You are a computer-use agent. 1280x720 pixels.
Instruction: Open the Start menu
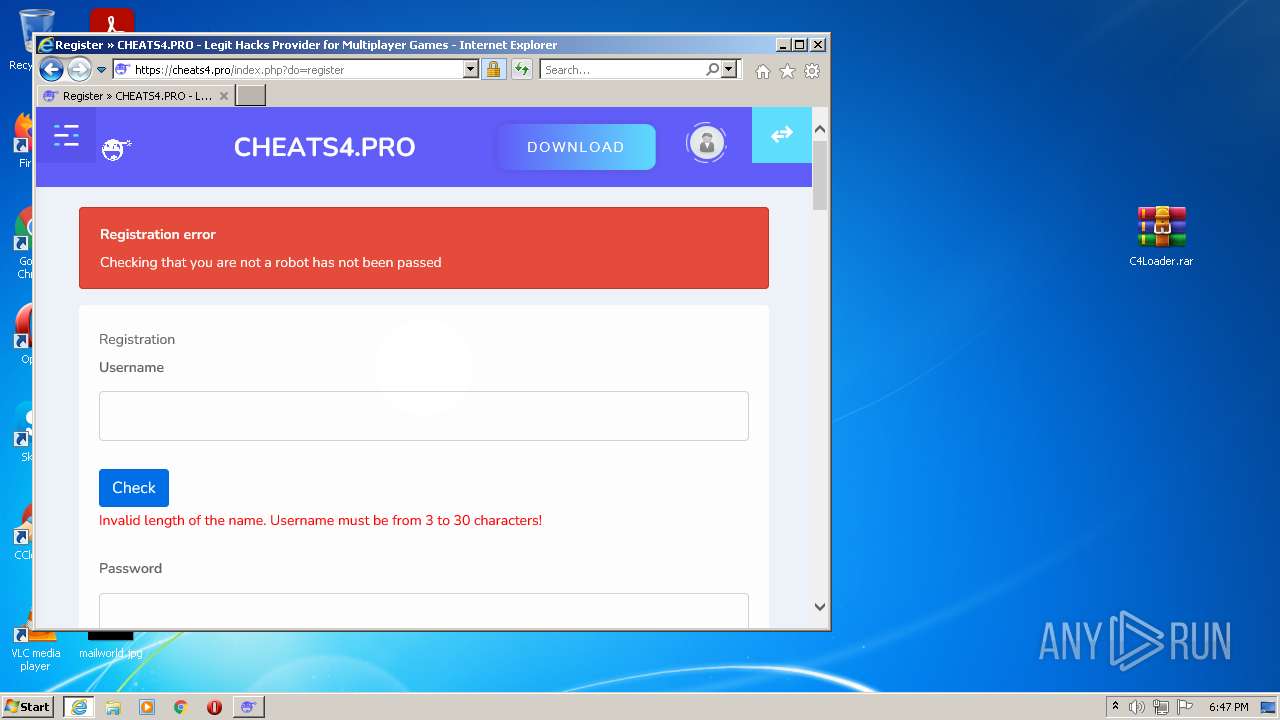click(28, 707)
